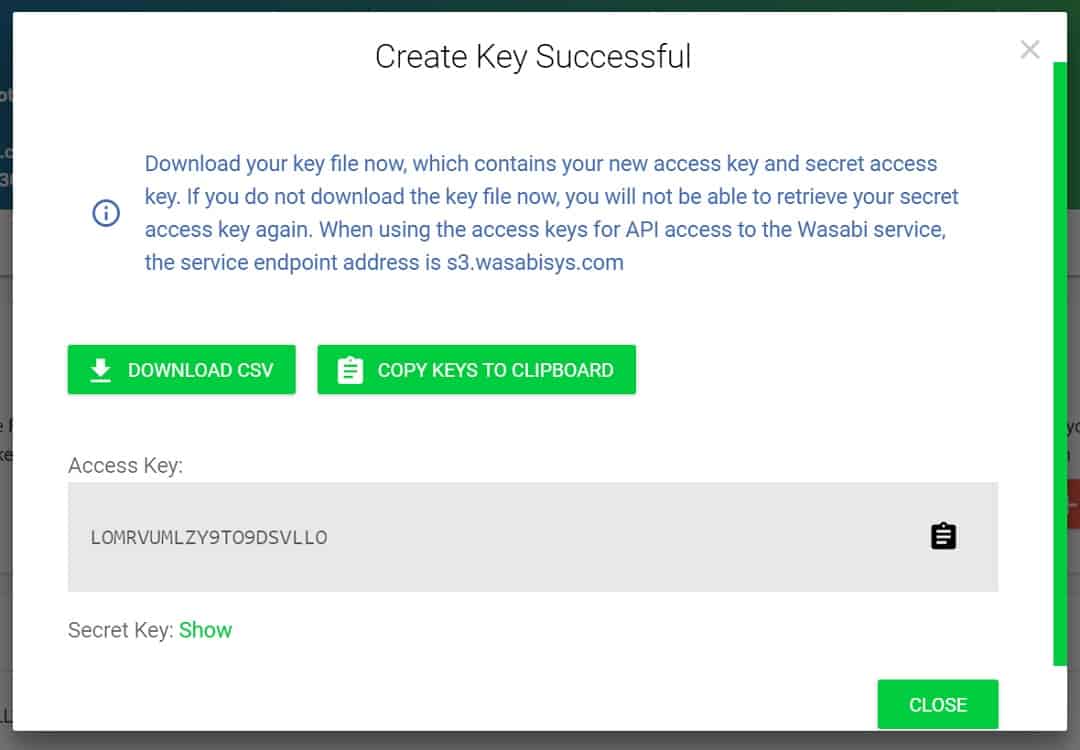Click the green CLOSE button

(x=937, y=704)
